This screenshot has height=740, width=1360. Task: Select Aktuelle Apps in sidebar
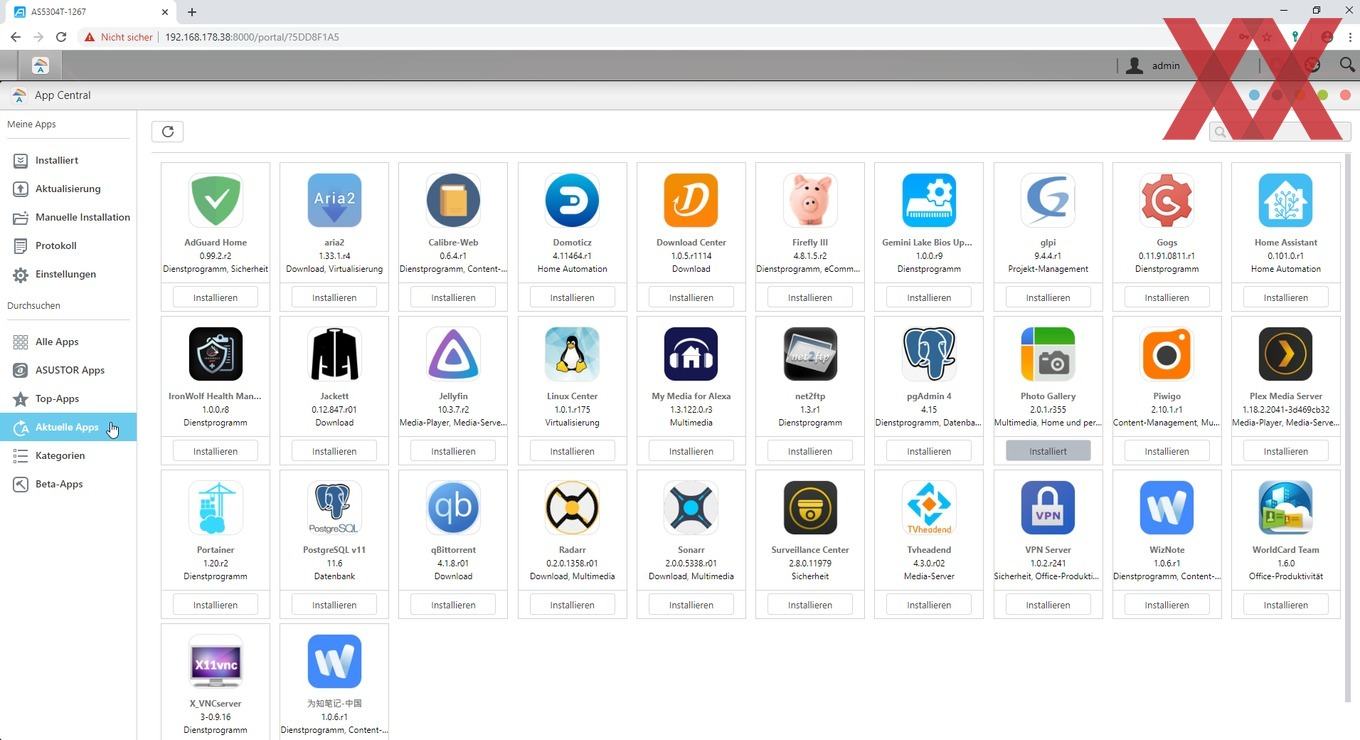point(68,427)
